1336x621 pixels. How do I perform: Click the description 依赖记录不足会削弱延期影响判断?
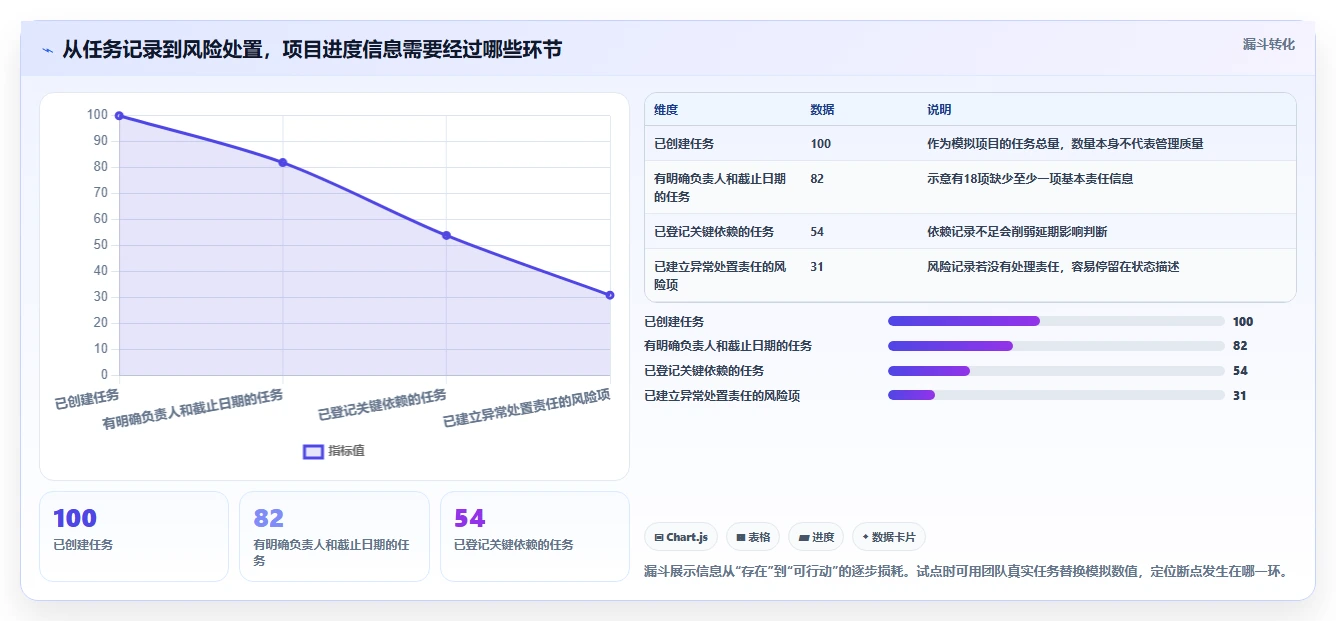point(1017,232)
